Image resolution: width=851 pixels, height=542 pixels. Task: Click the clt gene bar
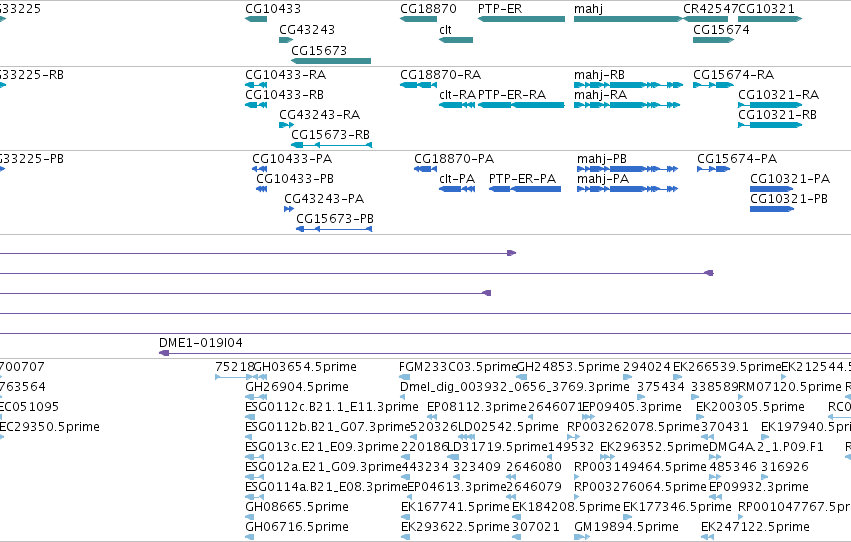pos(456,40)
